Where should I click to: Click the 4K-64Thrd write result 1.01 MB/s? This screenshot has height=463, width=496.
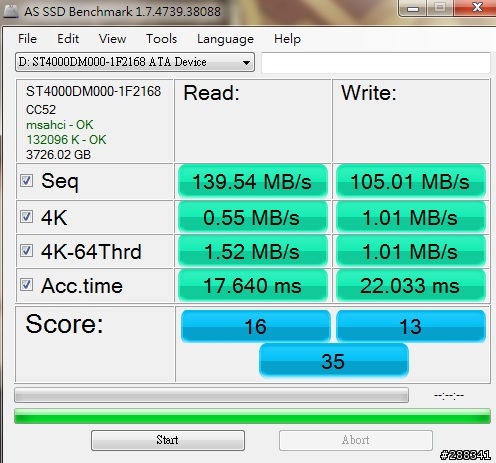(x=411, y=251)
